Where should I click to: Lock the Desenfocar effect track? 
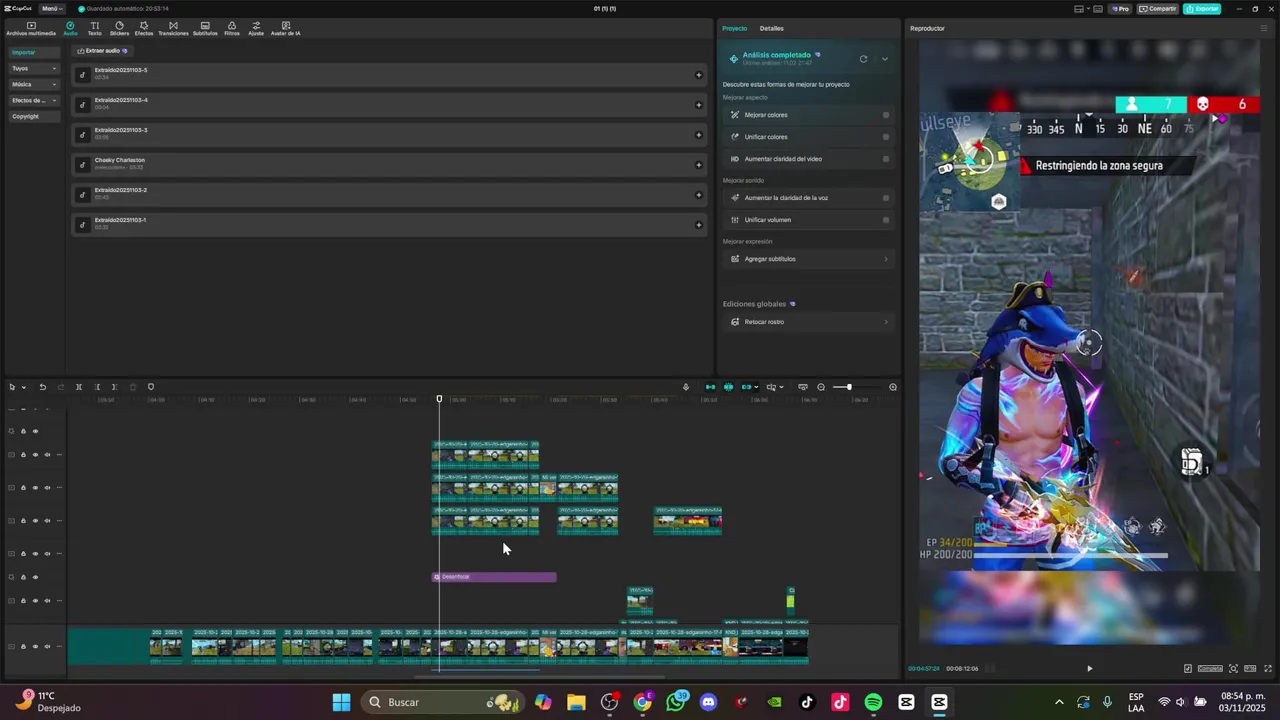(x=23, y=577)
